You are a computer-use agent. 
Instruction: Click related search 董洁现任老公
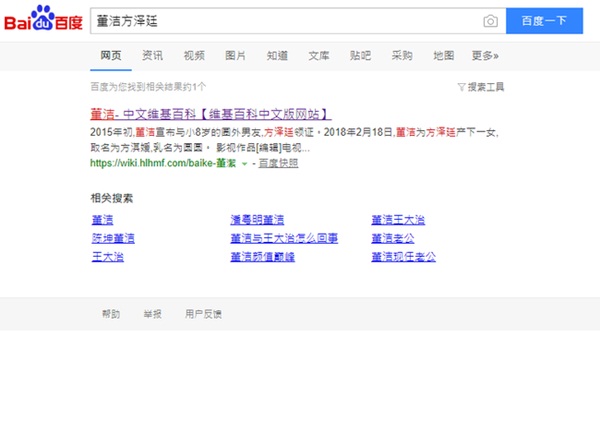click(404, 257)
